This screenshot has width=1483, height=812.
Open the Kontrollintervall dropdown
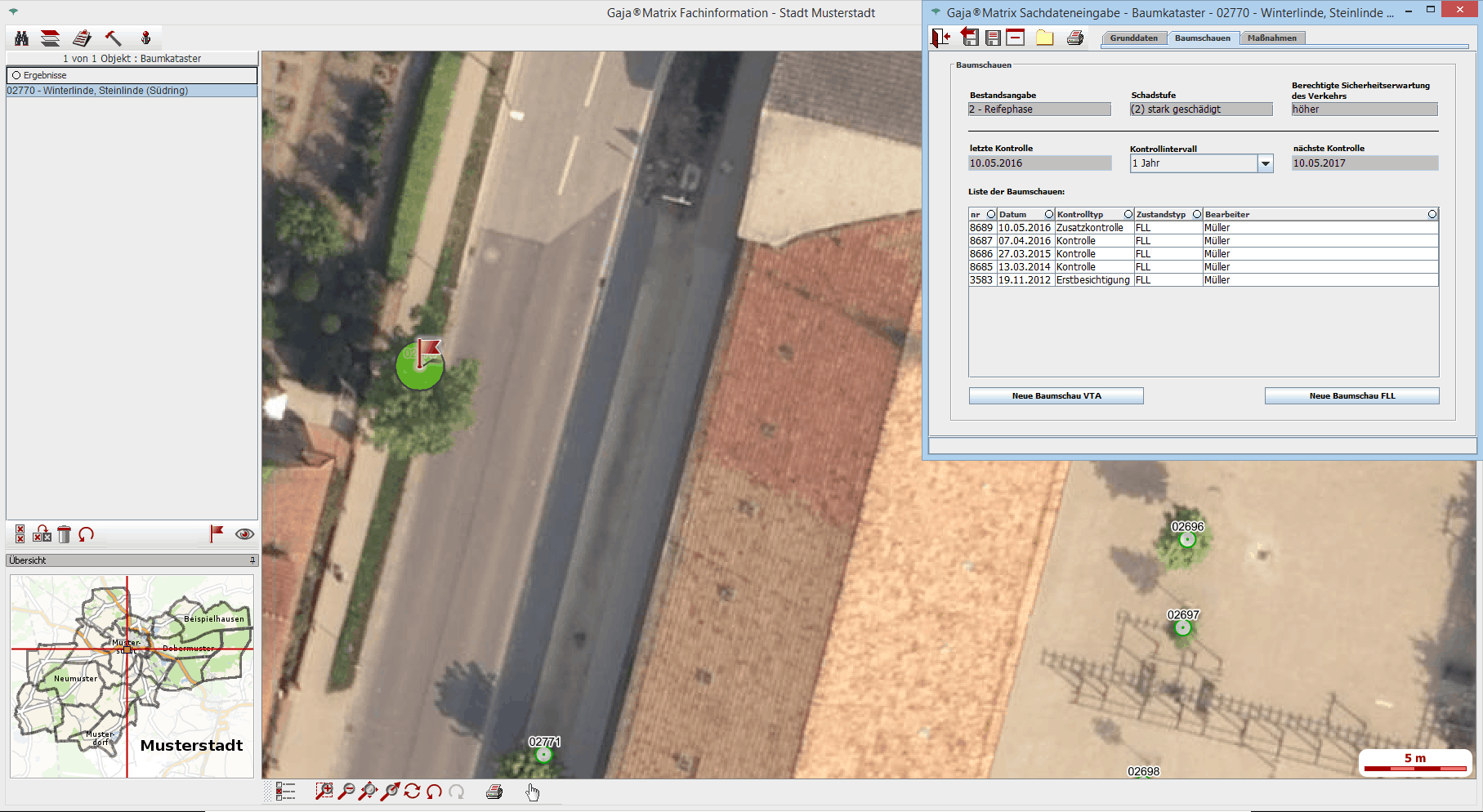(x=1265, y=163)
